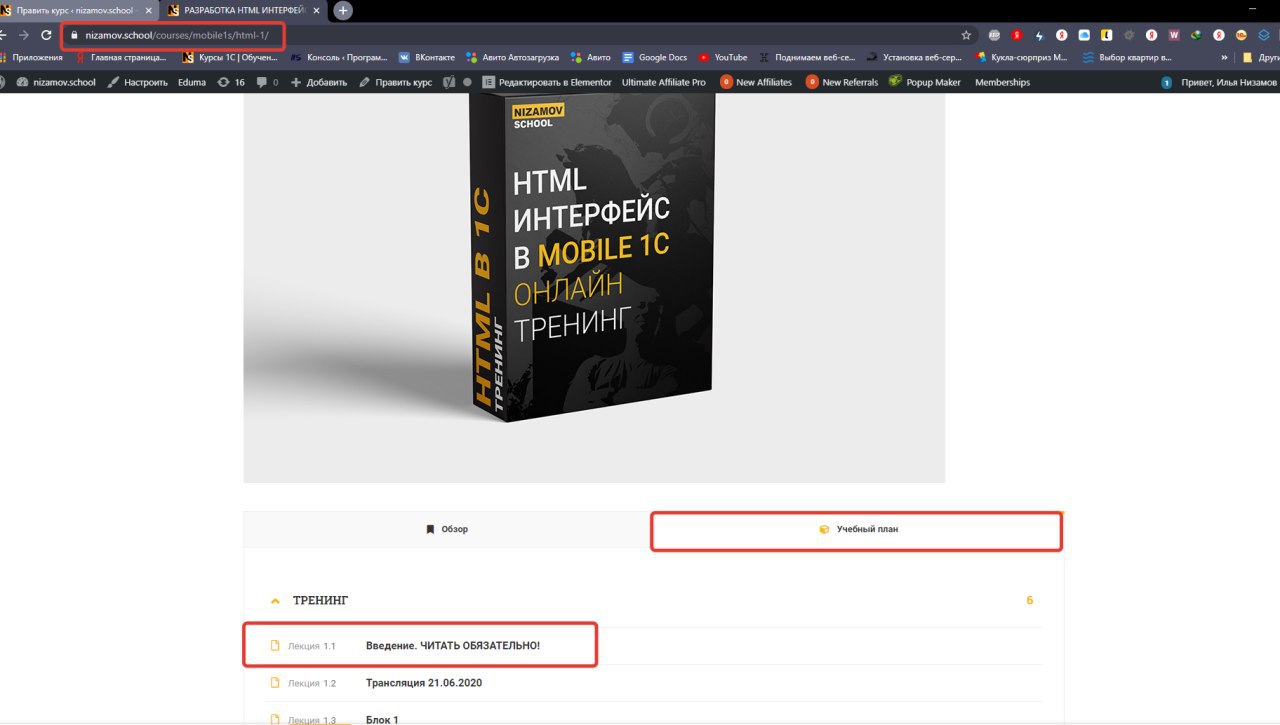Click the document icon beside 'Лекция 1.1'
This screenshot has width=1280, height=725.
pos(275,646)
